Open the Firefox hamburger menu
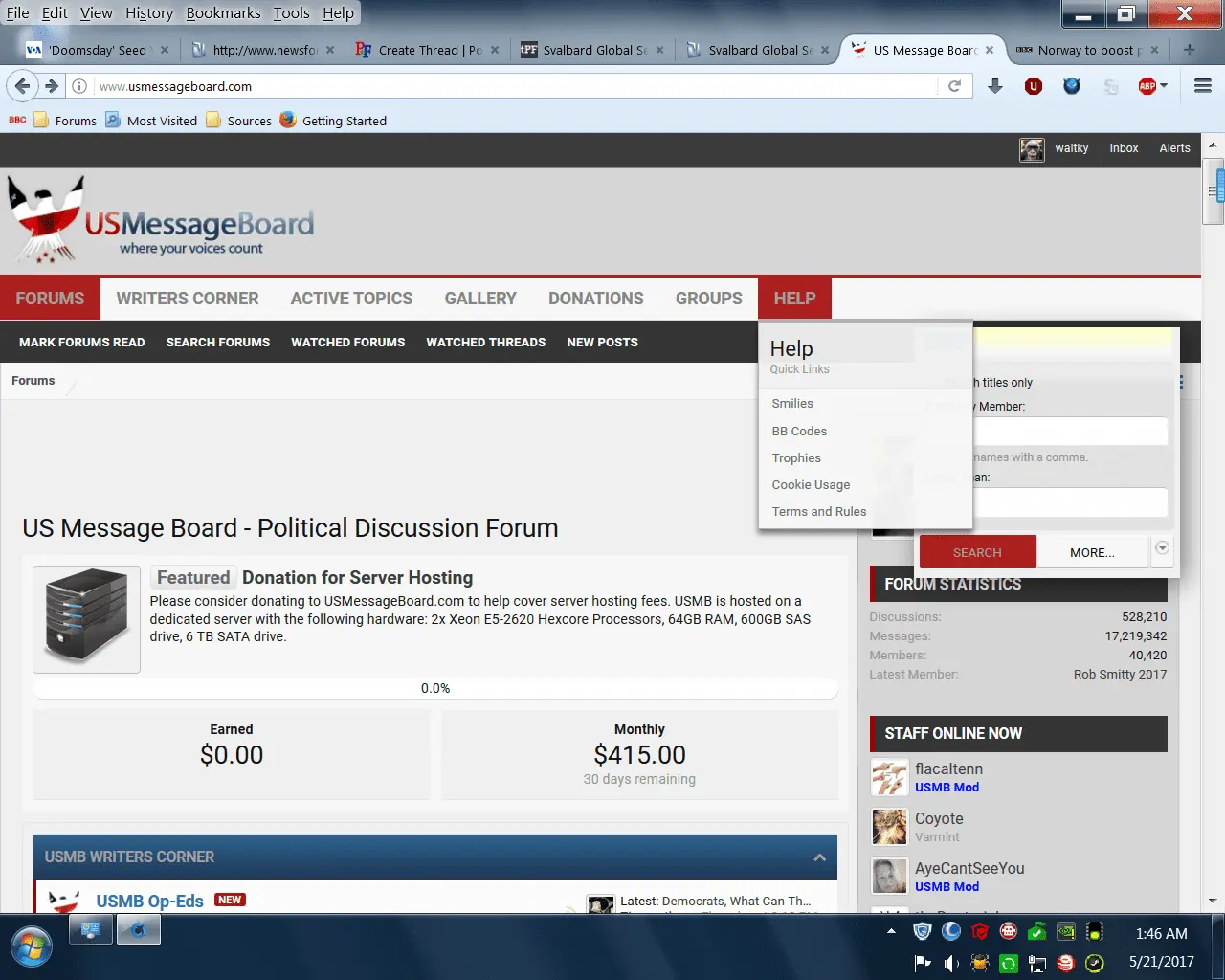Screen dimensions: 1225x980 [x=1203, y=86]
